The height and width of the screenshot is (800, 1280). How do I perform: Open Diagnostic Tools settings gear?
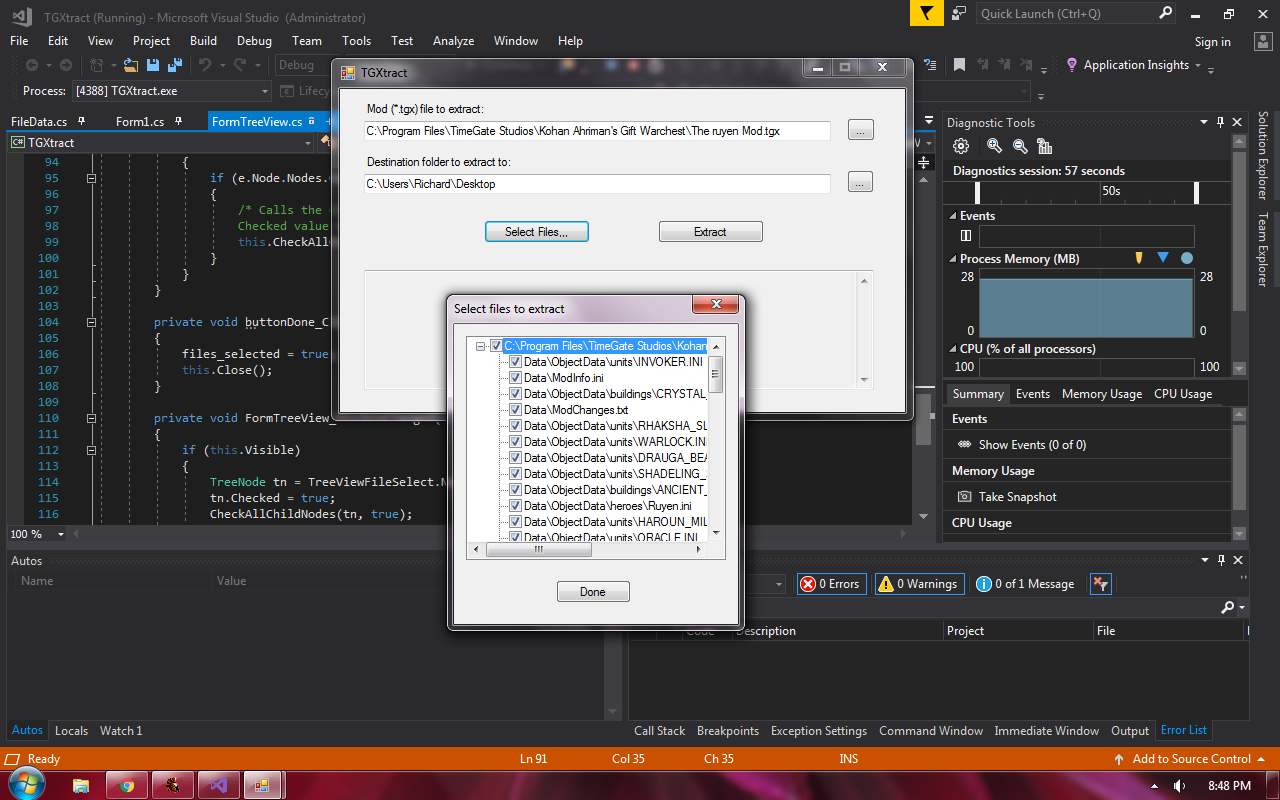click(x=961, y=146)
